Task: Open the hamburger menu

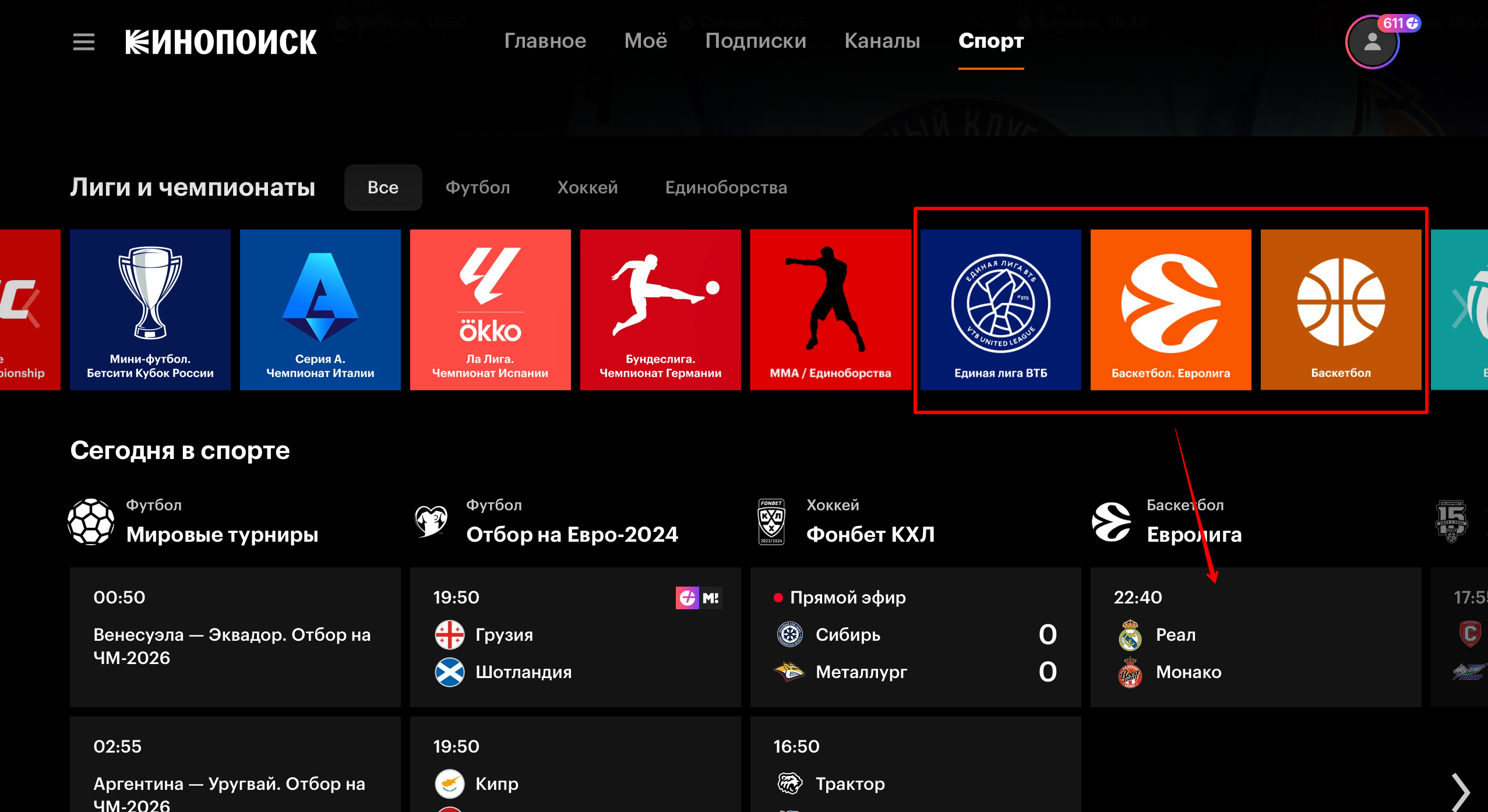Action: pyautogui.click(x=84, y=42)
